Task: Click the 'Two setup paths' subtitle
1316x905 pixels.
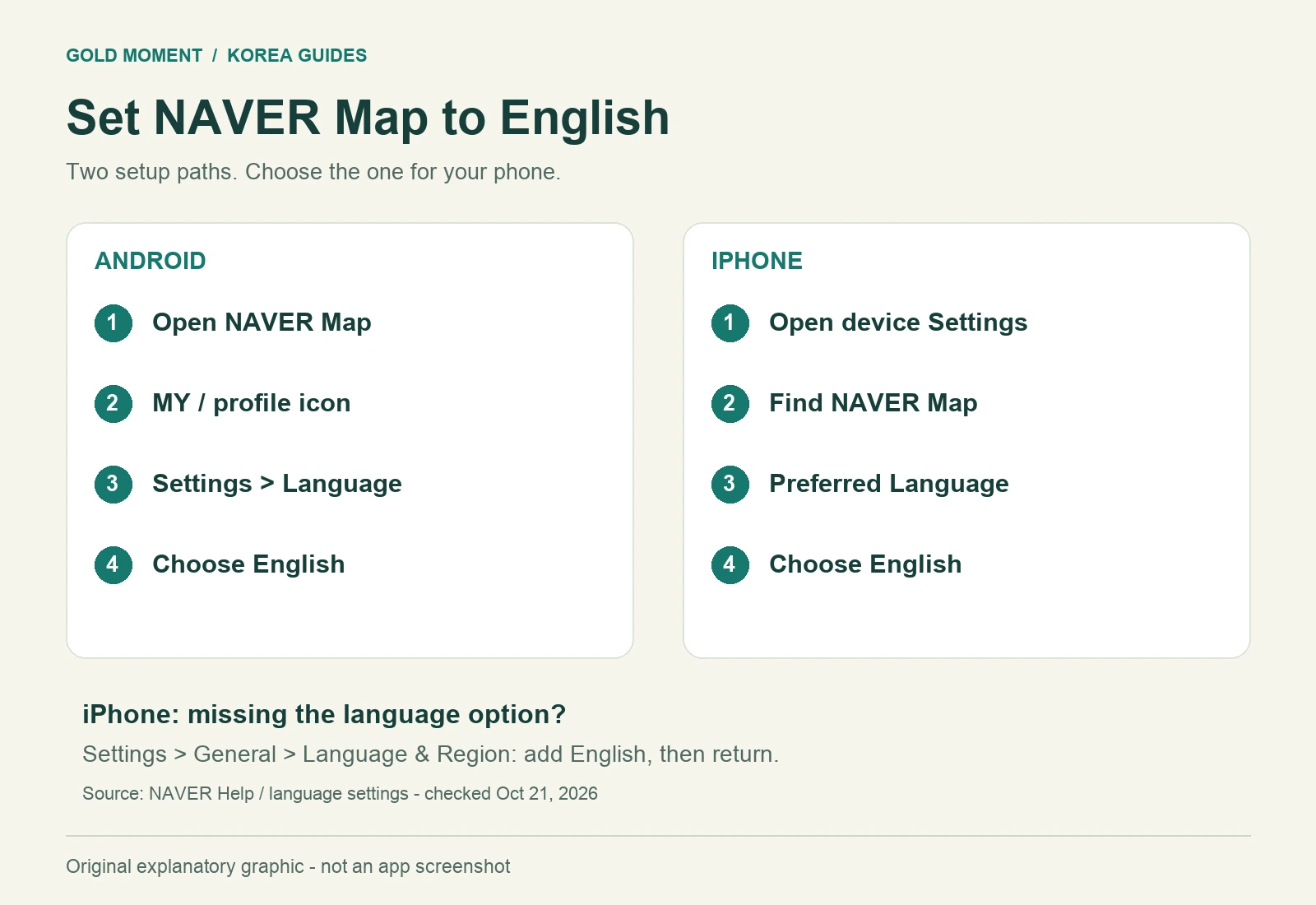Action: 313,172
